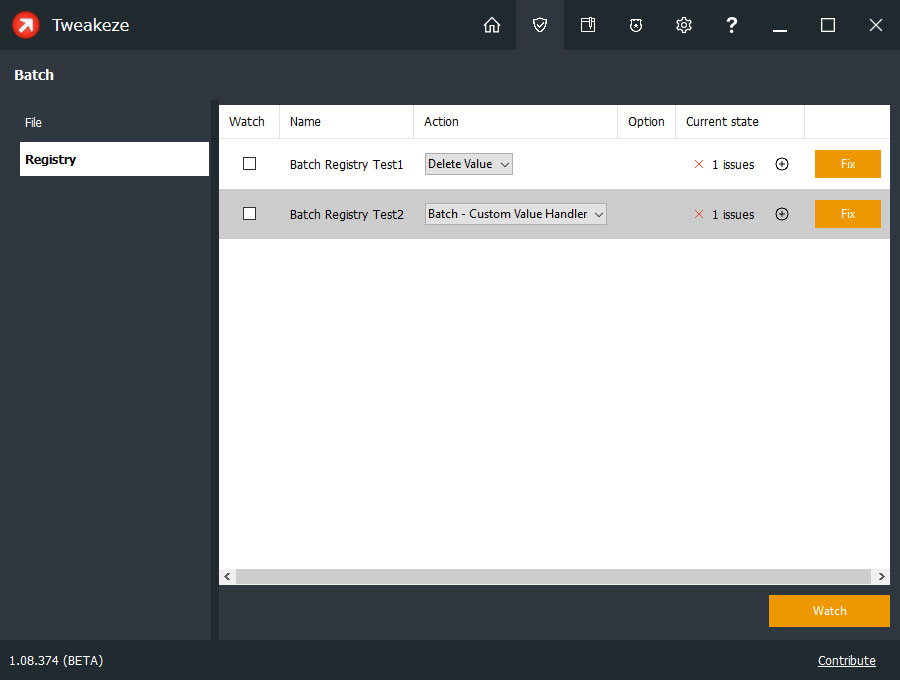This screenshot has width=900, height=680.
Task: Fix the issue on Batch Registry Test1
Action: point(847,164)
